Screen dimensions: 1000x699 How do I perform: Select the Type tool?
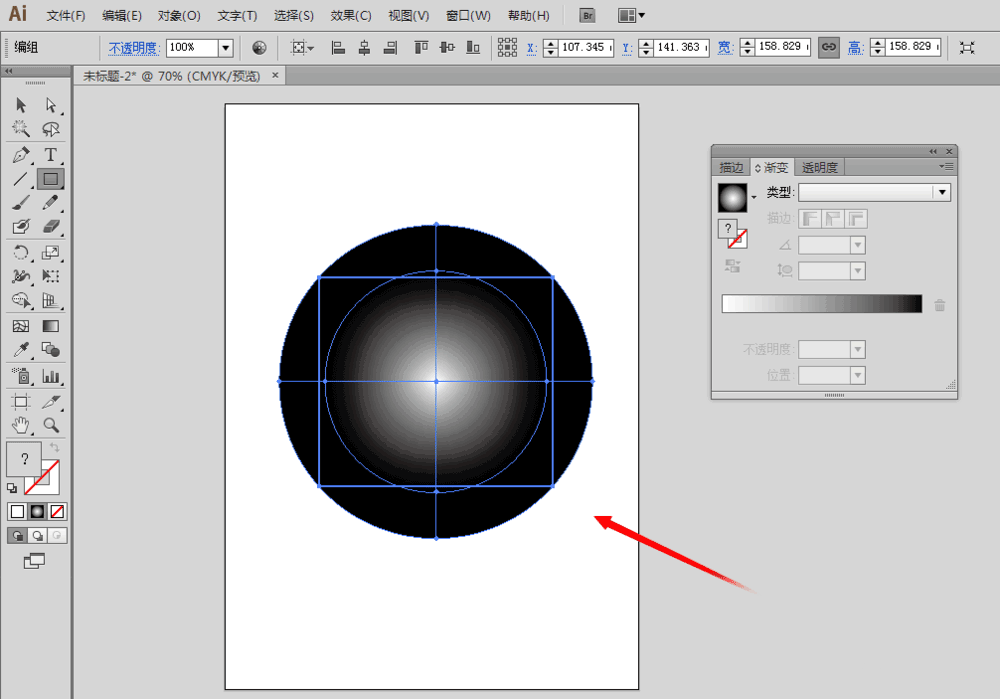tap(50, 155)
